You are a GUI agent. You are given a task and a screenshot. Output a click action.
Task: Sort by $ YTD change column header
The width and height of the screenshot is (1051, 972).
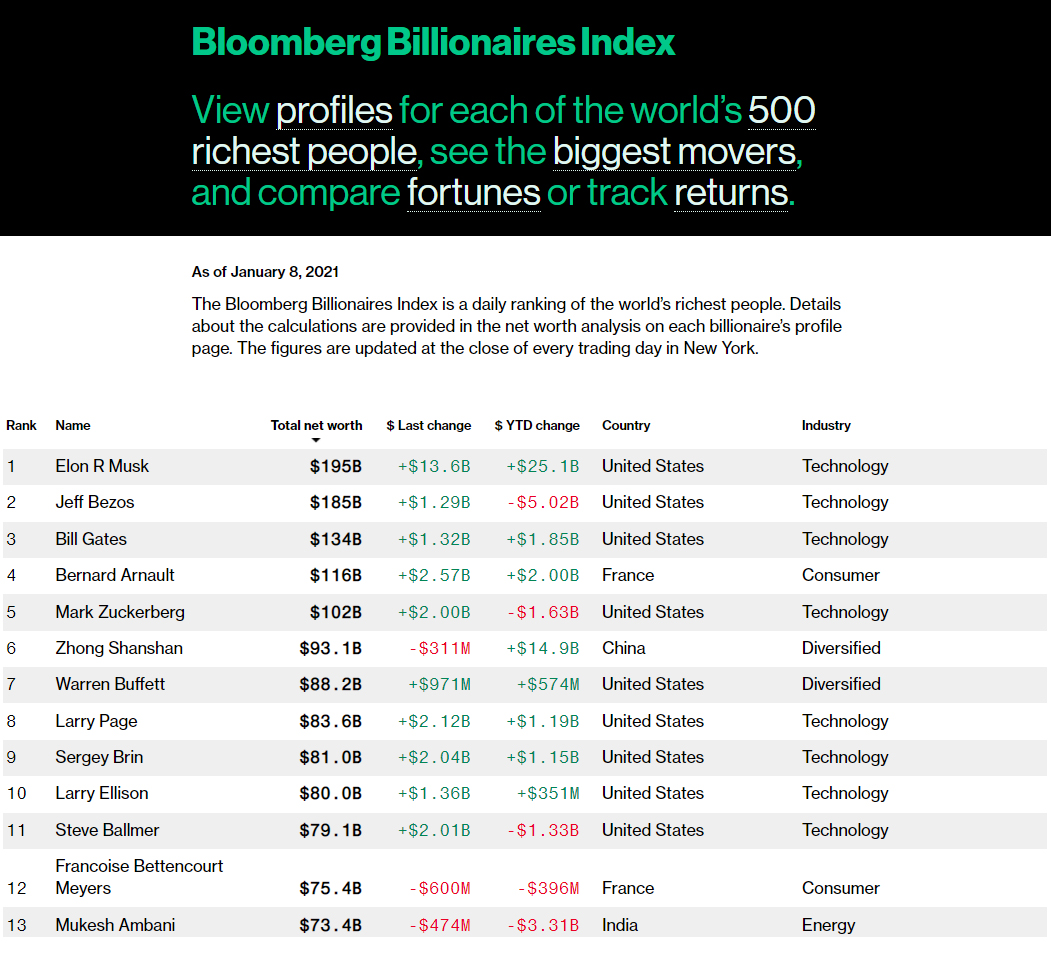tap(537, 426)
